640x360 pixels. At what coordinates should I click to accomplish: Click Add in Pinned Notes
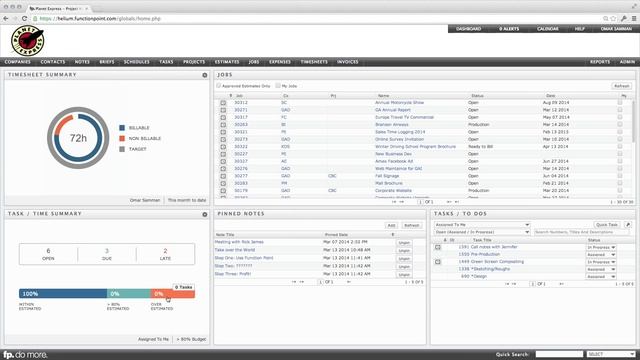click(391, 225)
